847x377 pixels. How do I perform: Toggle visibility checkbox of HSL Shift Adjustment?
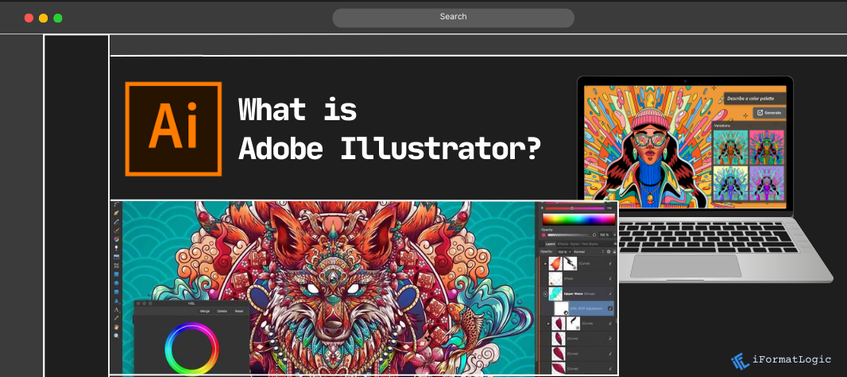click(x=610, y=308)
